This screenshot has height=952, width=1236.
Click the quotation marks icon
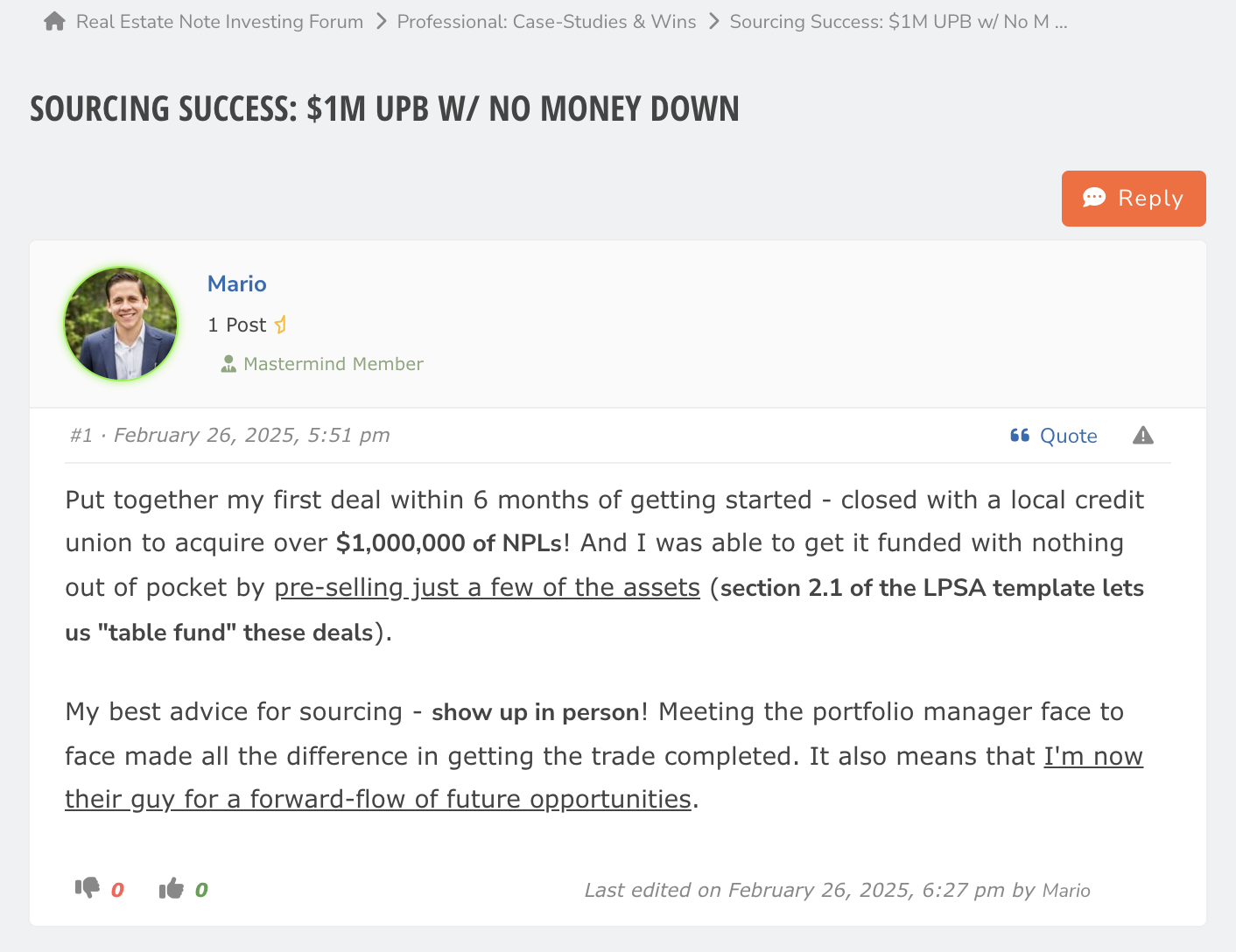pyautogui.click(x=1020, y=436)
